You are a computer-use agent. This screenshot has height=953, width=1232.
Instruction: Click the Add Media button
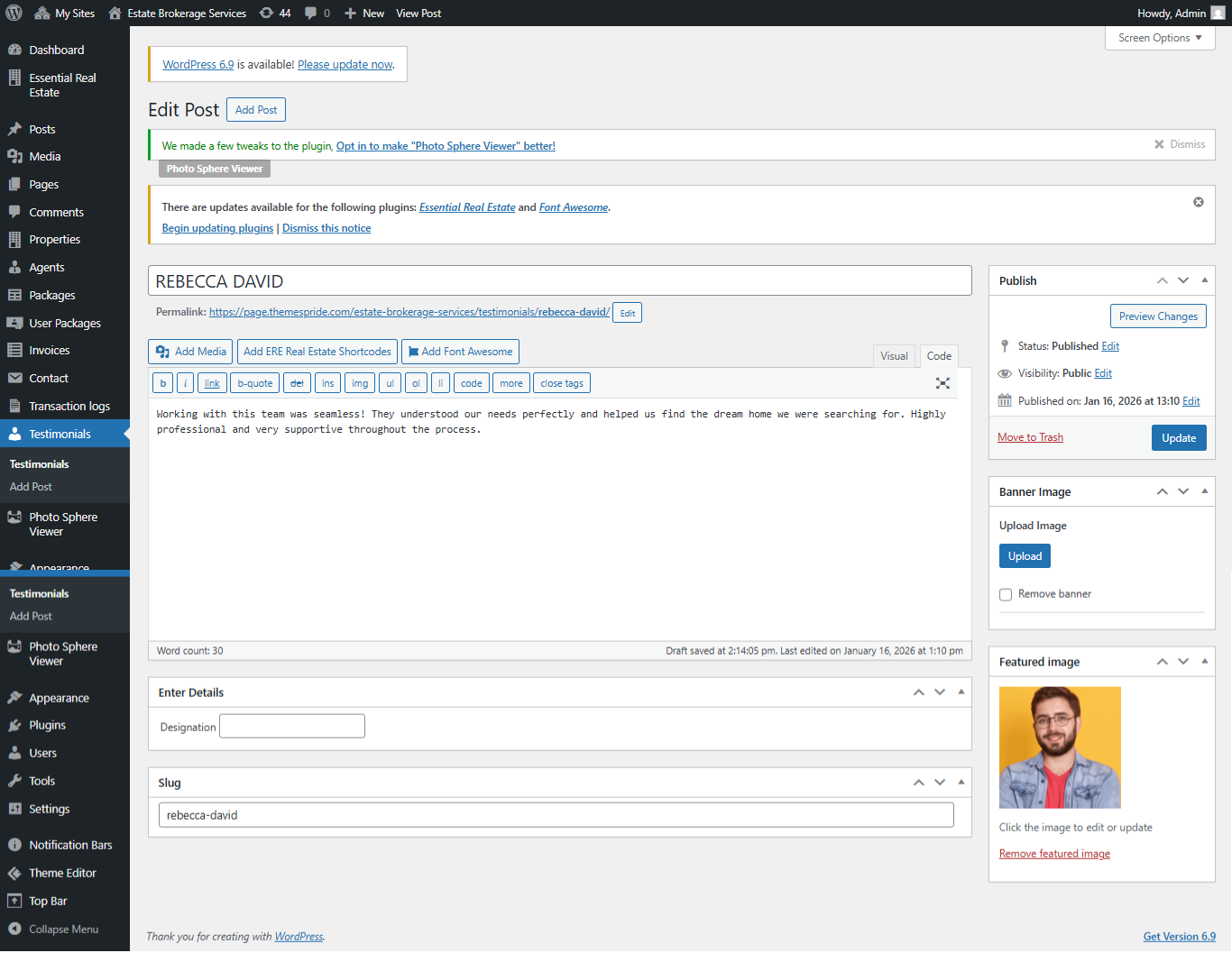190,352
